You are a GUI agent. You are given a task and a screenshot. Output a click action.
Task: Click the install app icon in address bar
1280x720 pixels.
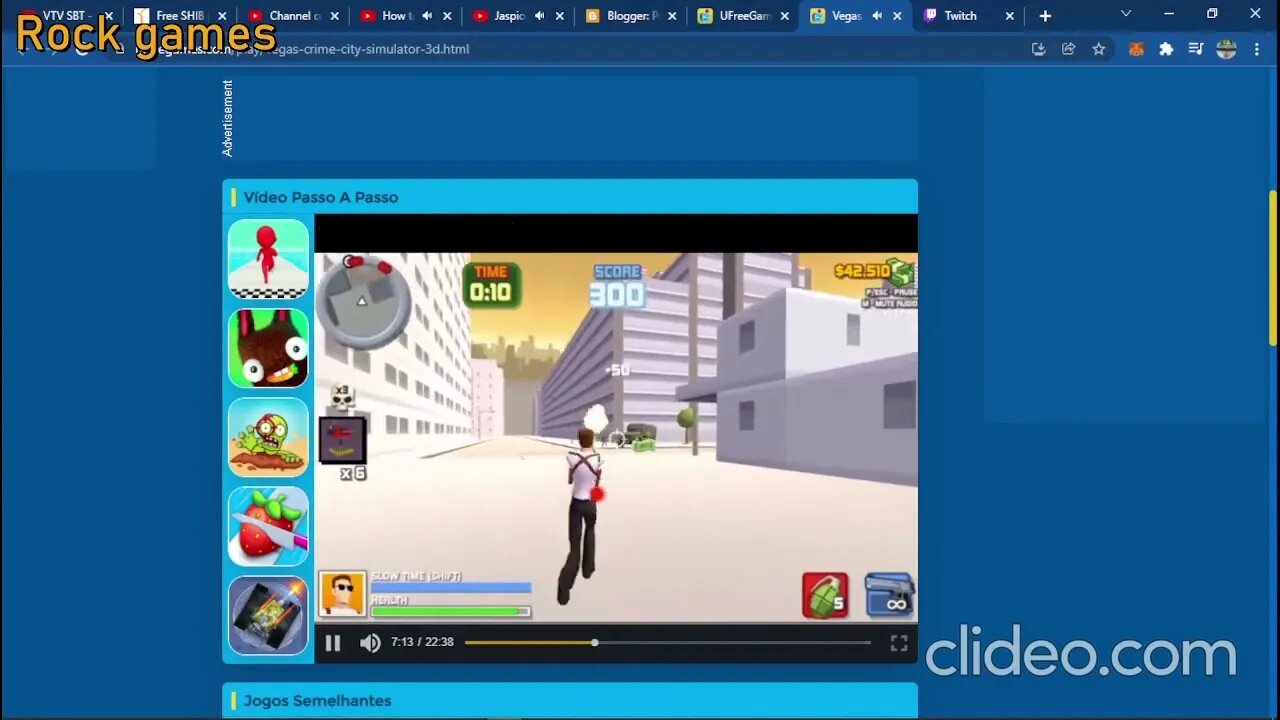(x=1039, y=49)
